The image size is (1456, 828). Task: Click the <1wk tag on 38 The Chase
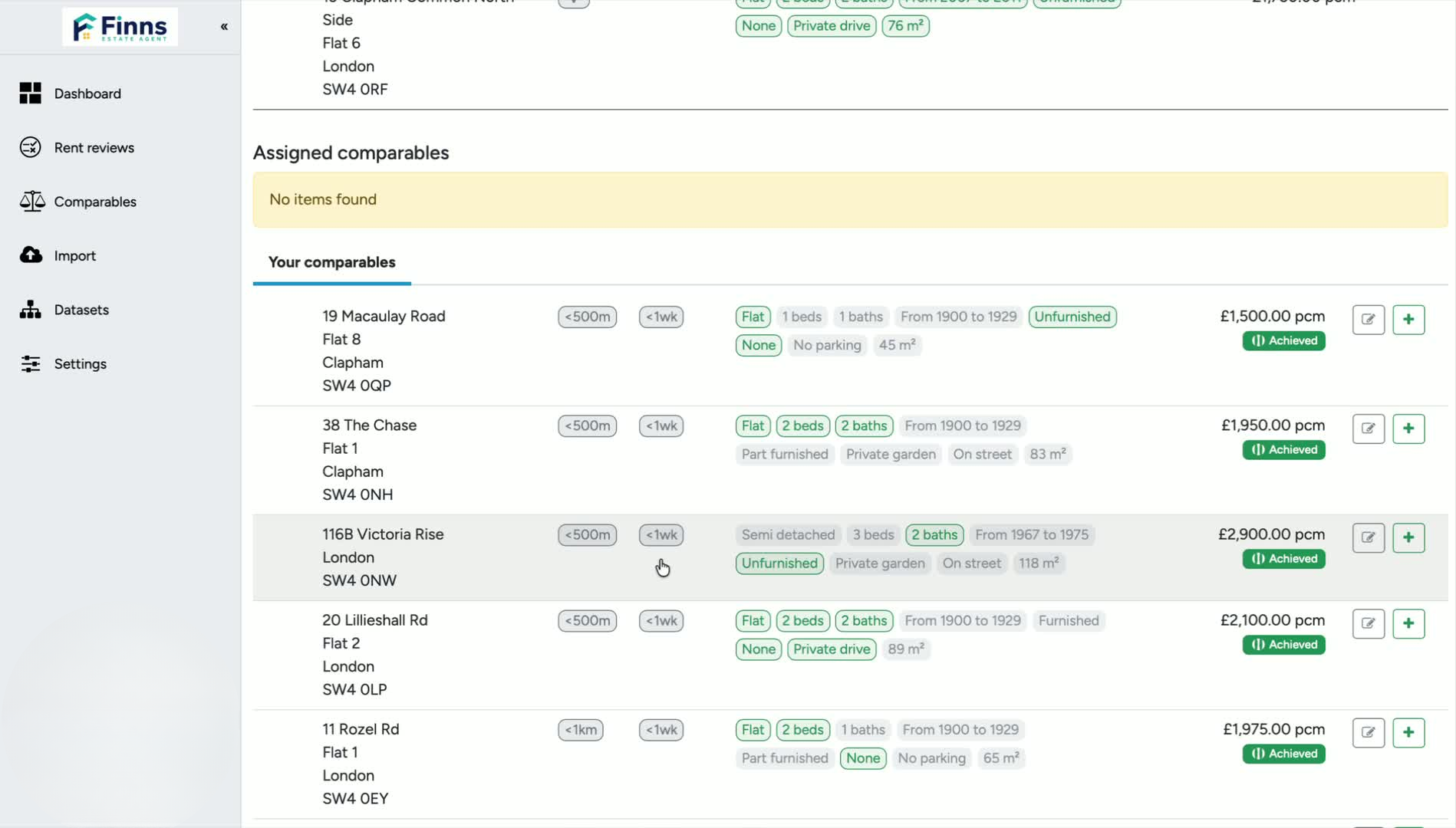click(661, 426)
